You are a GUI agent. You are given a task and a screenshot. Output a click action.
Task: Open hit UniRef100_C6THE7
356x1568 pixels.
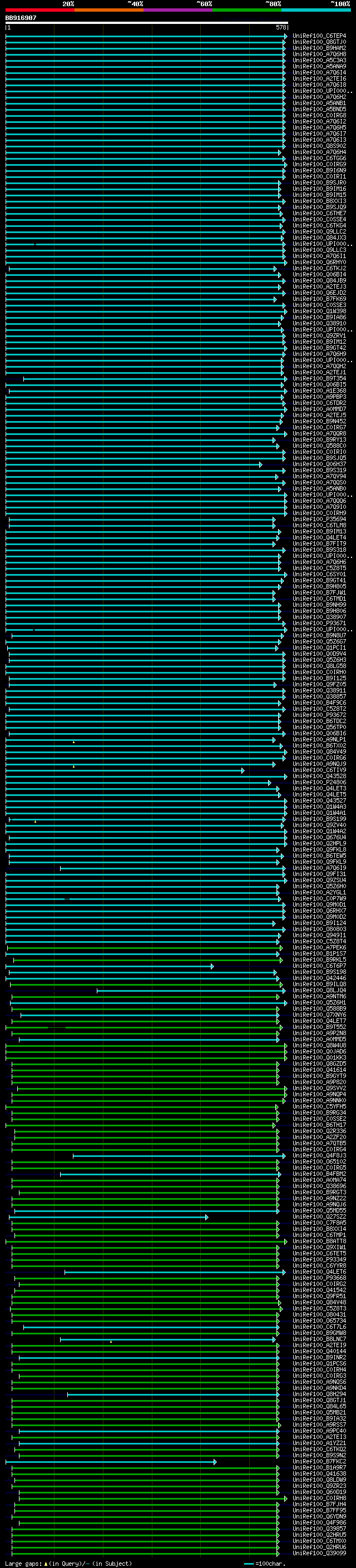point(319,213)
